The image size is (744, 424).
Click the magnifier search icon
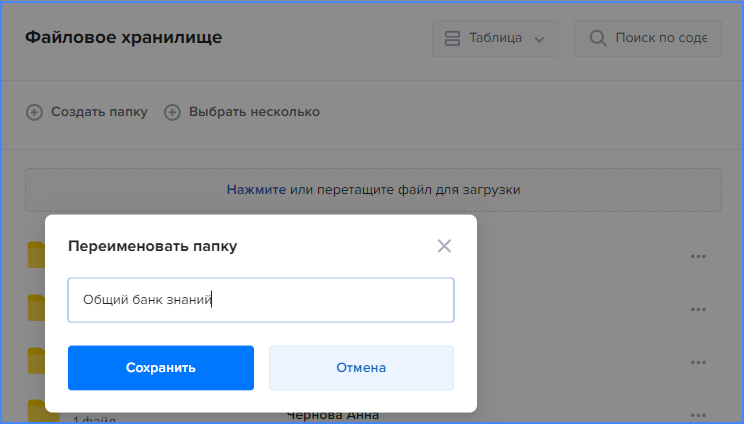[598, 38]
